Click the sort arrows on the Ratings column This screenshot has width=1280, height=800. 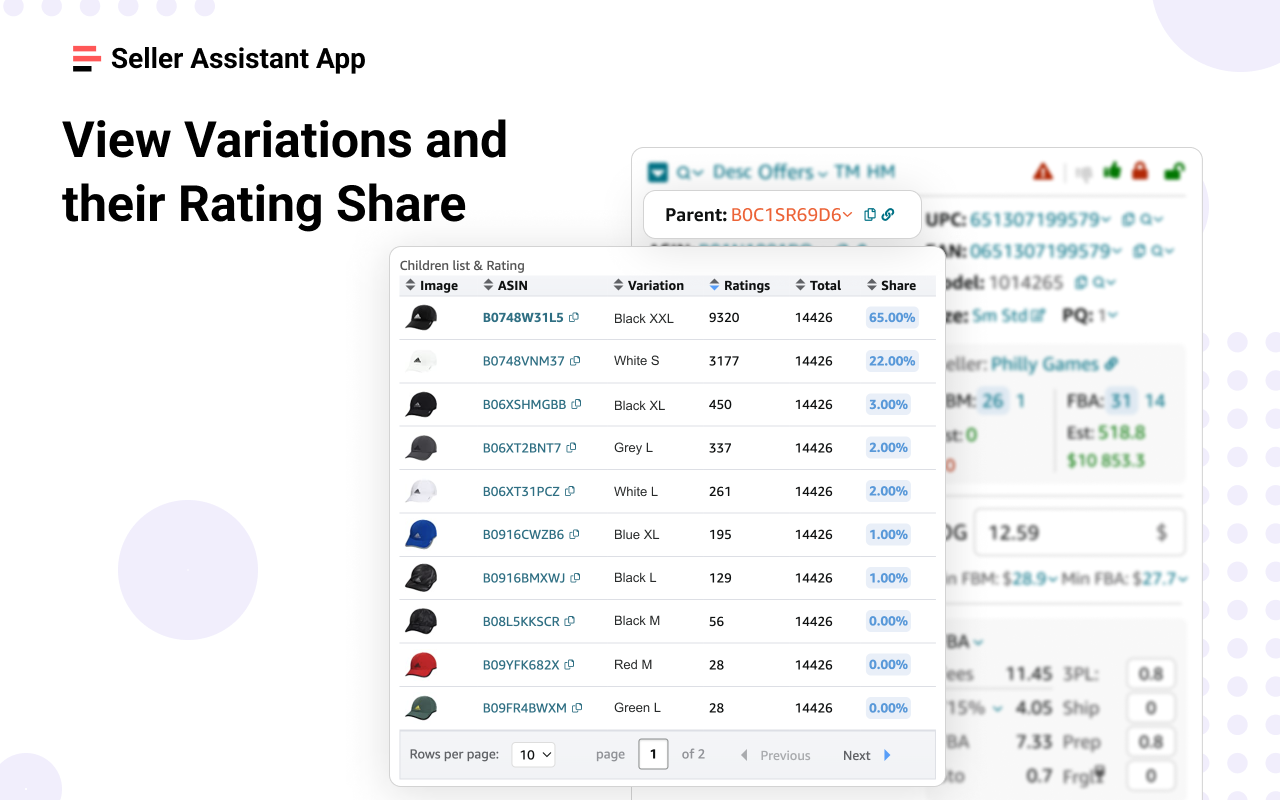pyautogui.click(x=712, y=285)
